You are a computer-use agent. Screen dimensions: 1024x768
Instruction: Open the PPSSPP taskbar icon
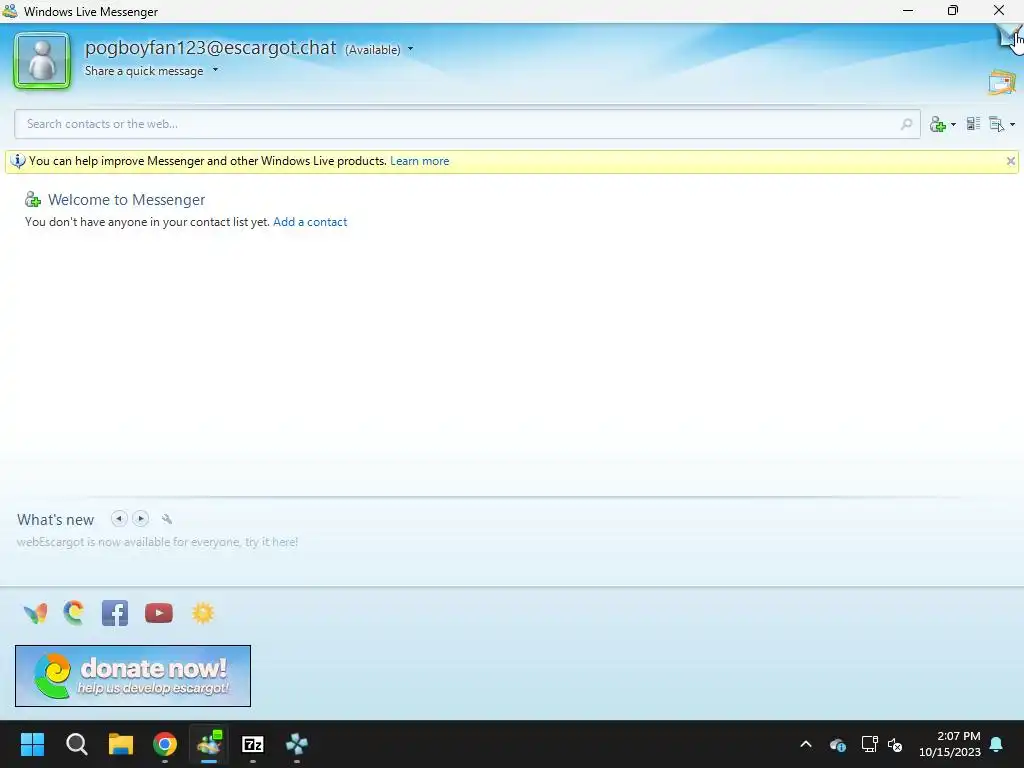(x=297, y=744)
